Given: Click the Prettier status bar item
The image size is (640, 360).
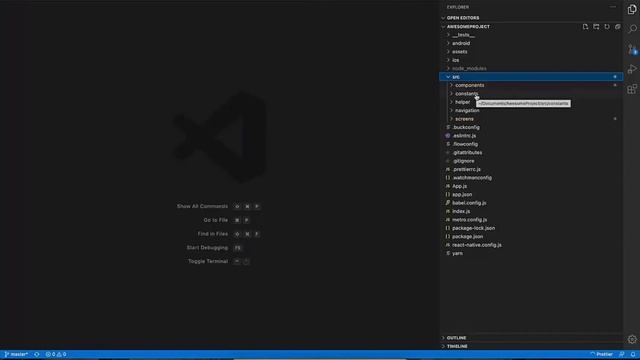Looking at the screenshot, I should click(601, 354).
